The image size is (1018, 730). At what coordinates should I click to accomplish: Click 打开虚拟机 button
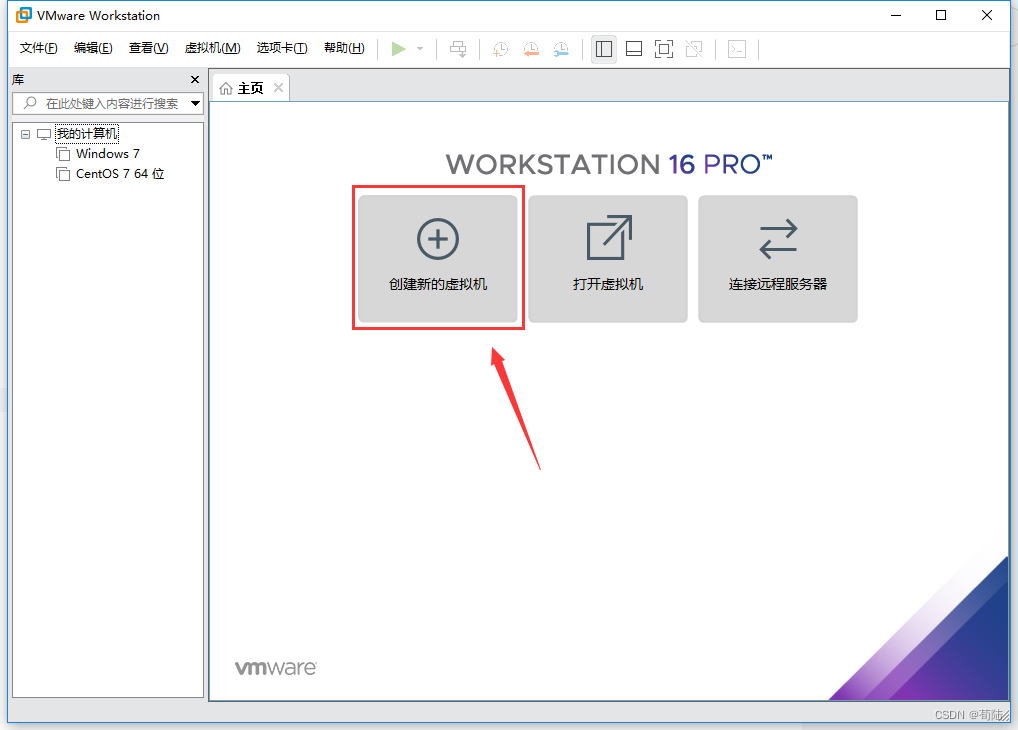click(x=608, y=258)
